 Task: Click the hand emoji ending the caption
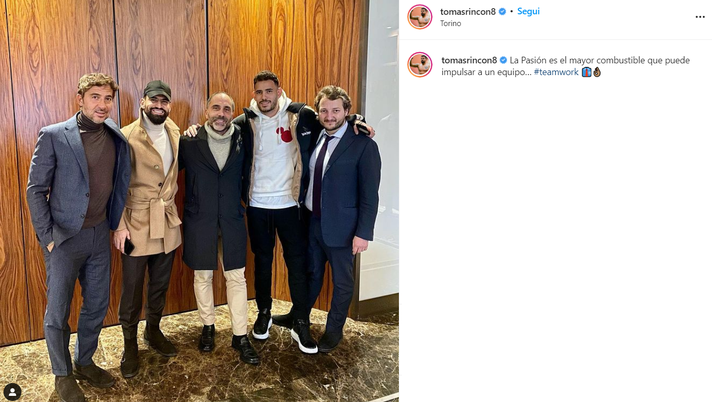[597, 72]
